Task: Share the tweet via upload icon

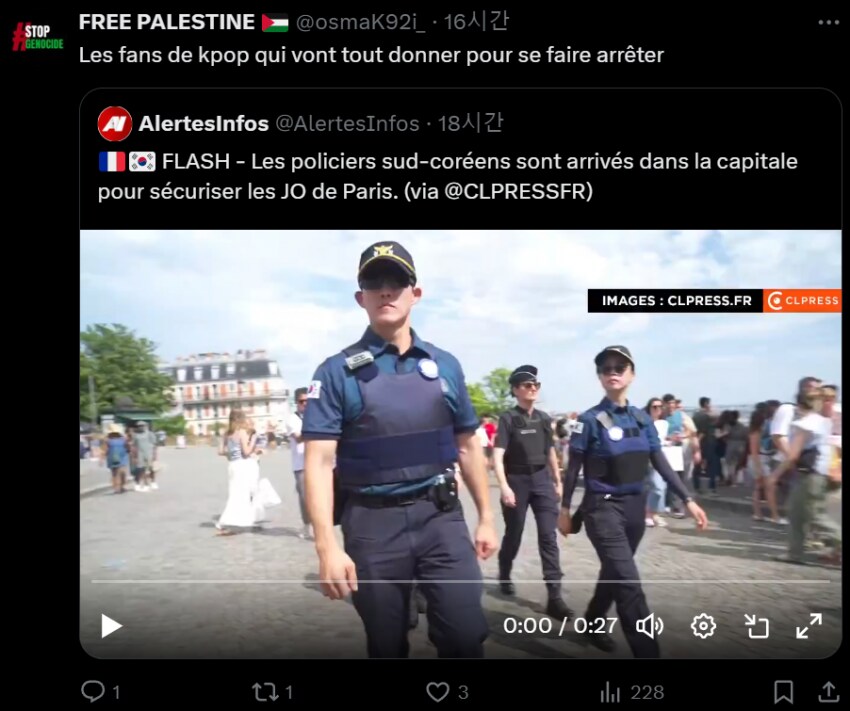Action: point(828,691)
